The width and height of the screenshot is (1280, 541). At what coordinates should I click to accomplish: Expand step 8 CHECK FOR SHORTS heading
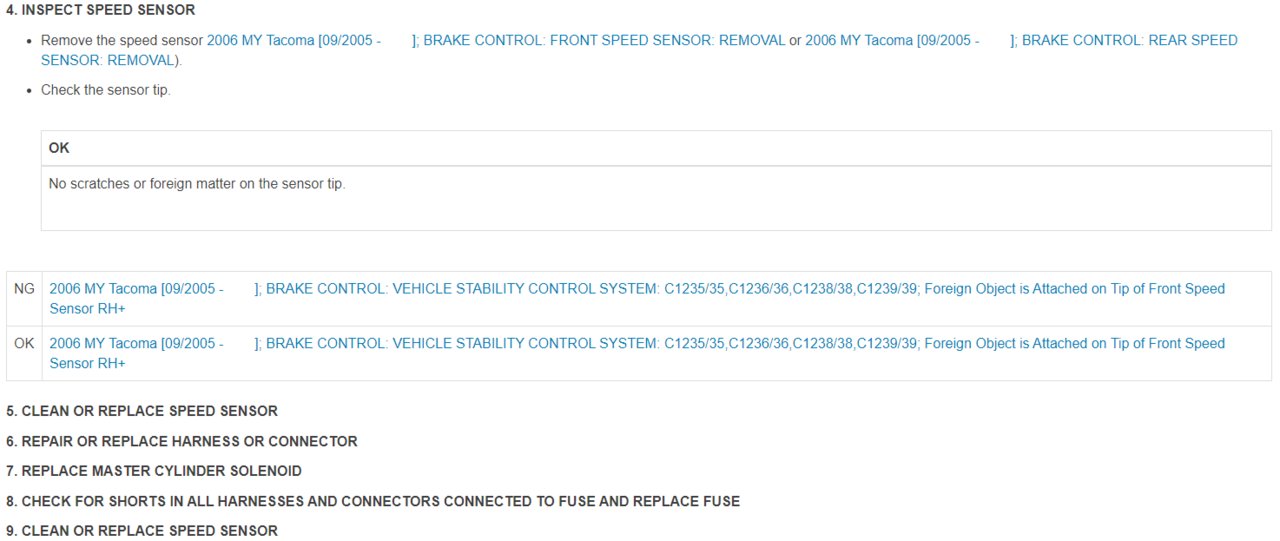[x=373, y=501]
